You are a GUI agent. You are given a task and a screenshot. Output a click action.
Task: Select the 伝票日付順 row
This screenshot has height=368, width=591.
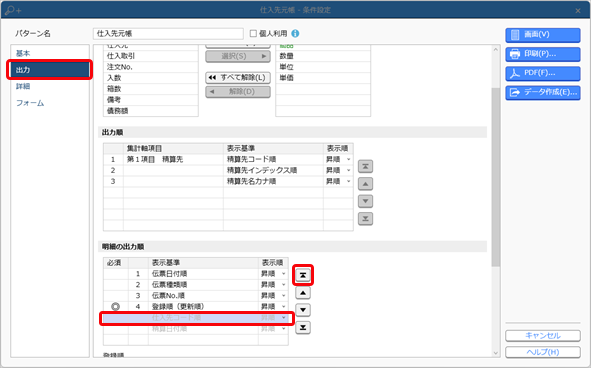pos(196,274)
